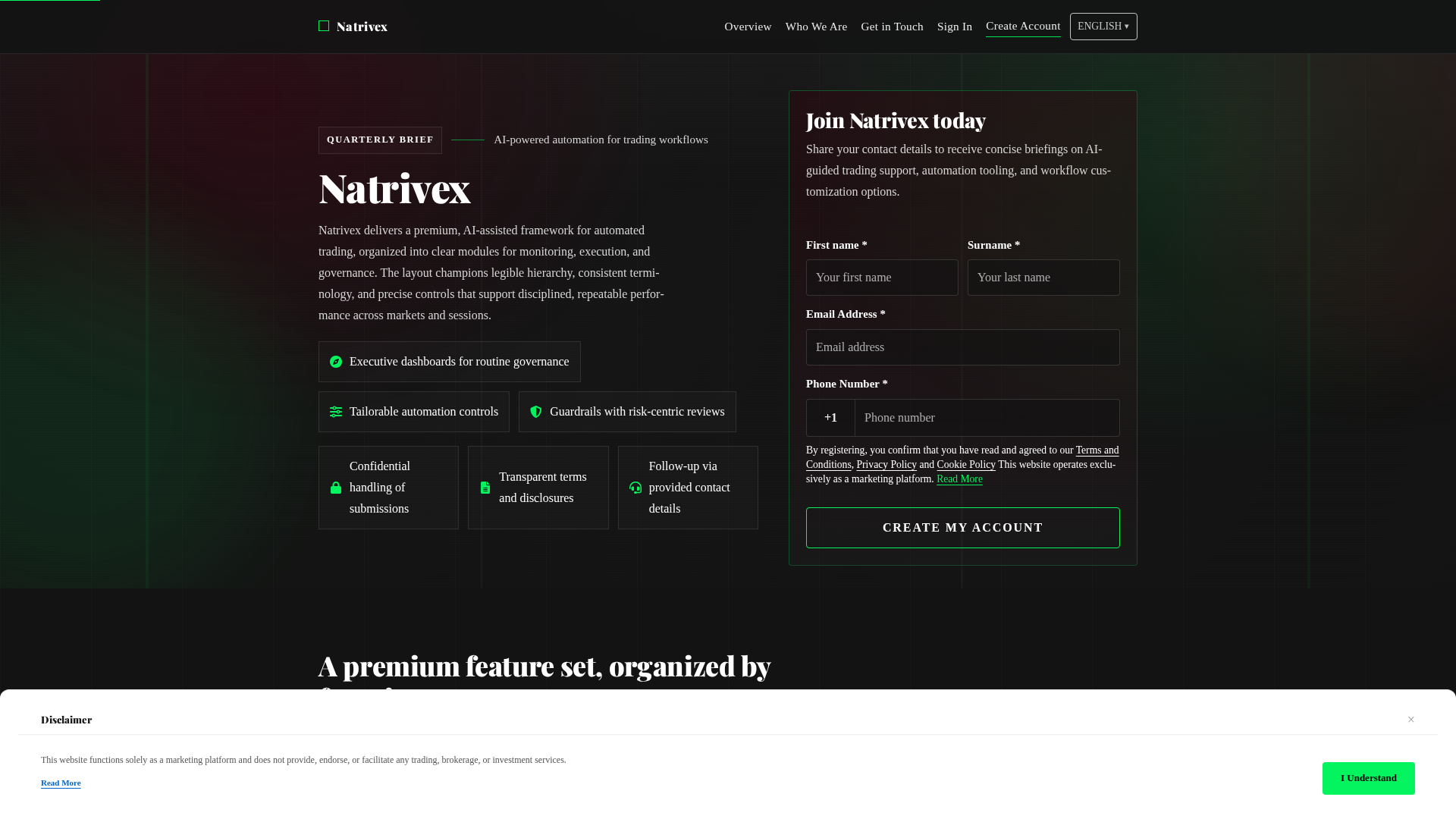Click the large Natrivex hero title
The height and width of the screenshot is (819, 1456).
pos(394,188)
